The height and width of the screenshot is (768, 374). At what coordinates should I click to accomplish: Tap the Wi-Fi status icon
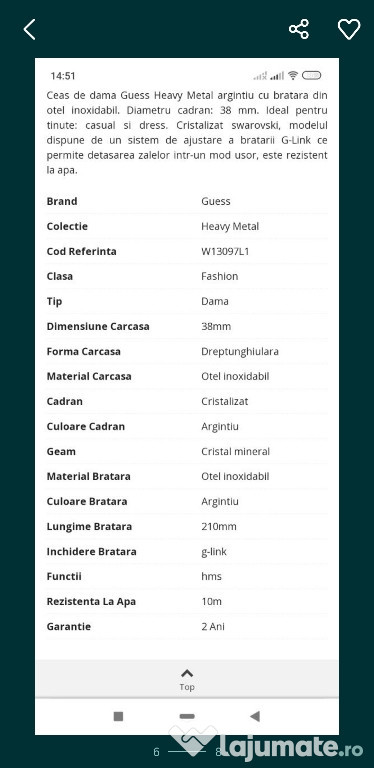point(293,75)
